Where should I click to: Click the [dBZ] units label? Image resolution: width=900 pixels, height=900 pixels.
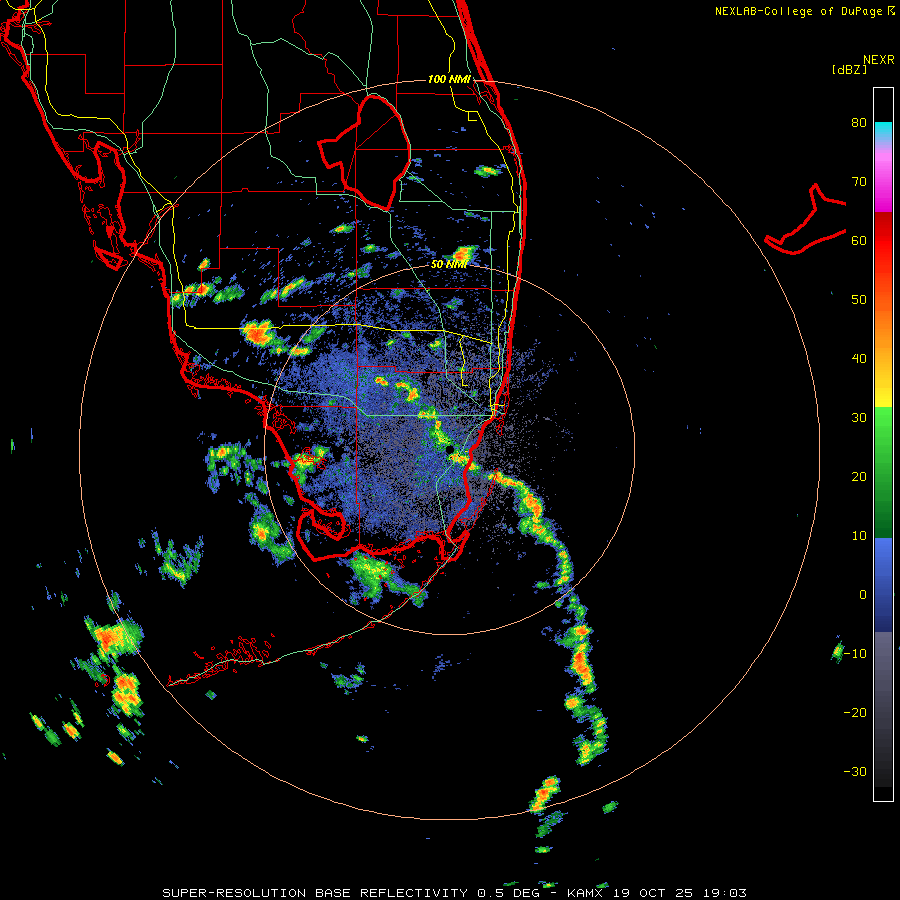tap(849, 70)
